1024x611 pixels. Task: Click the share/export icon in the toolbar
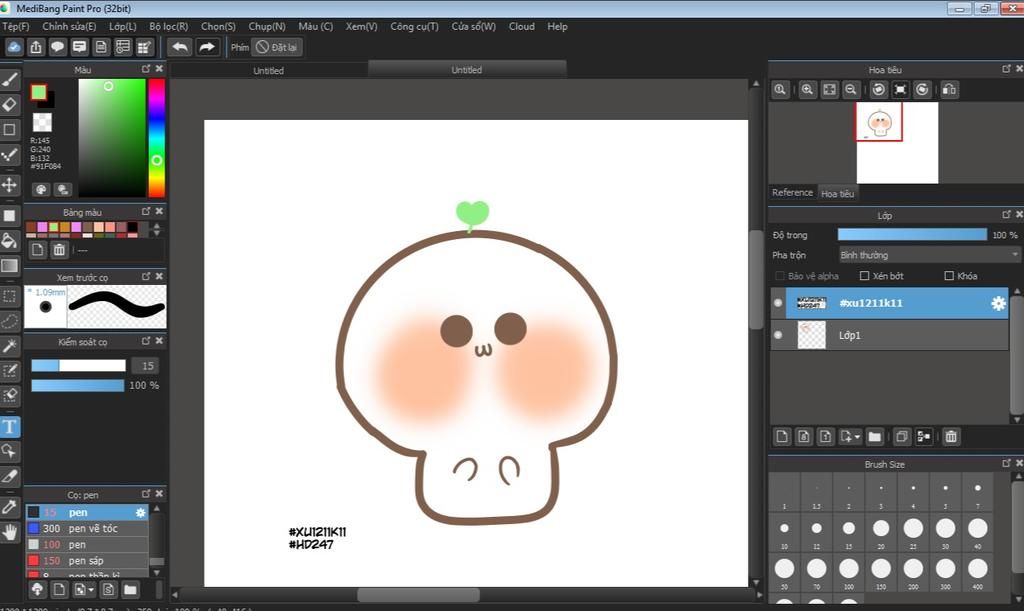36,47
